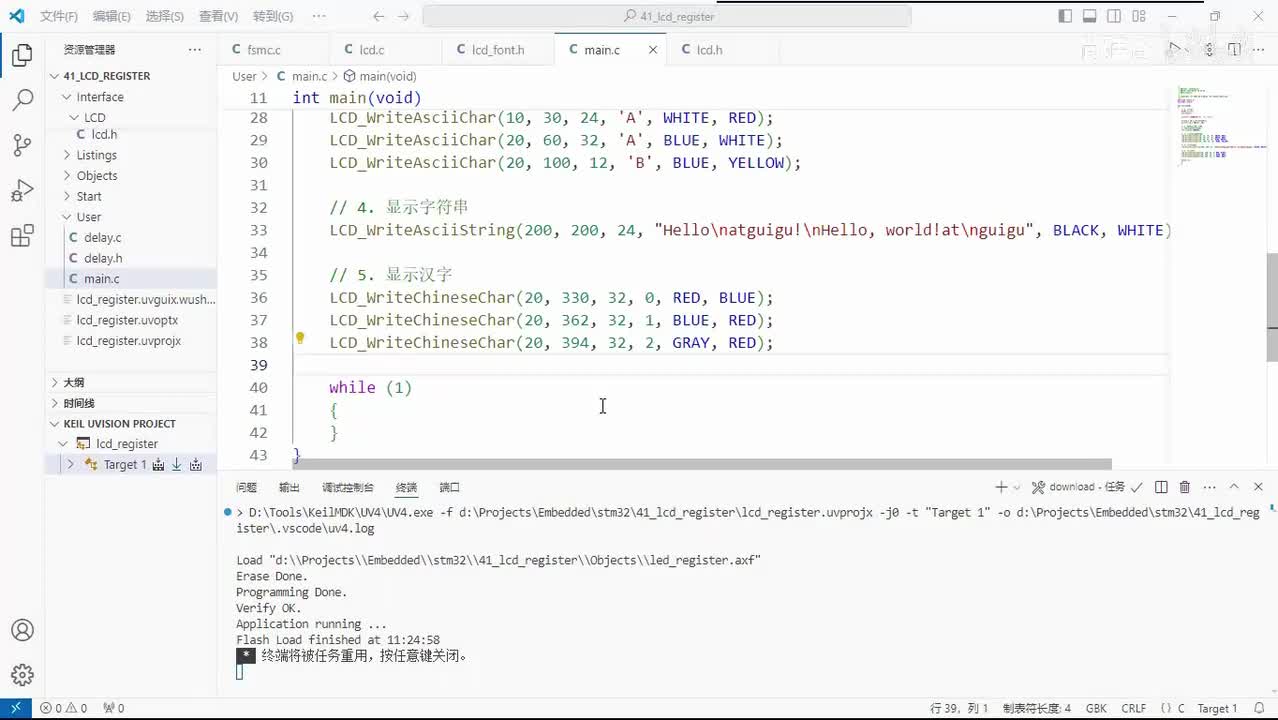Open the 查看(V) menu
Viewport: 1278px width, 720px height.
pos(218,16)
